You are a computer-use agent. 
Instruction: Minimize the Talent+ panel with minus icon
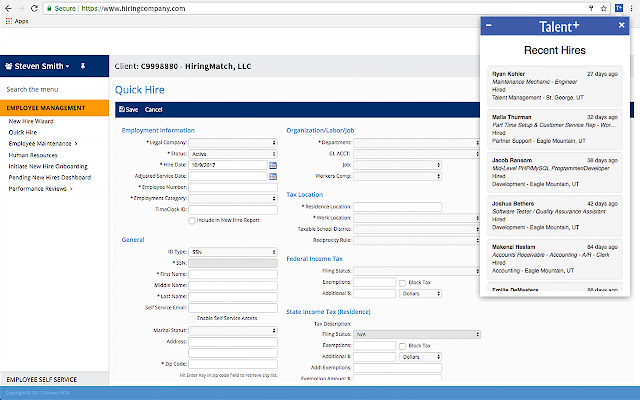point(488,25)
